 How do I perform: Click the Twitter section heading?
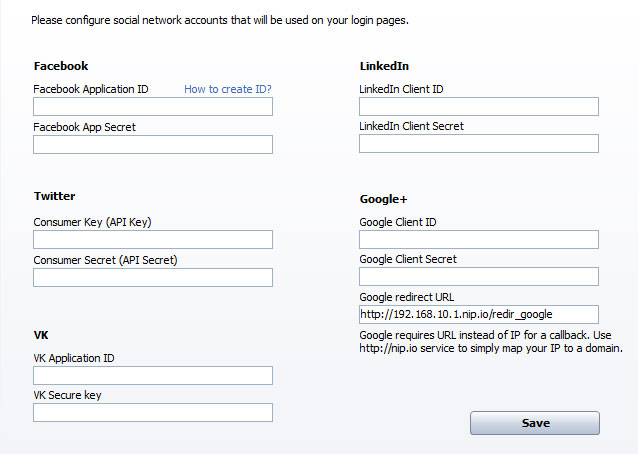[x=55, y=196]
